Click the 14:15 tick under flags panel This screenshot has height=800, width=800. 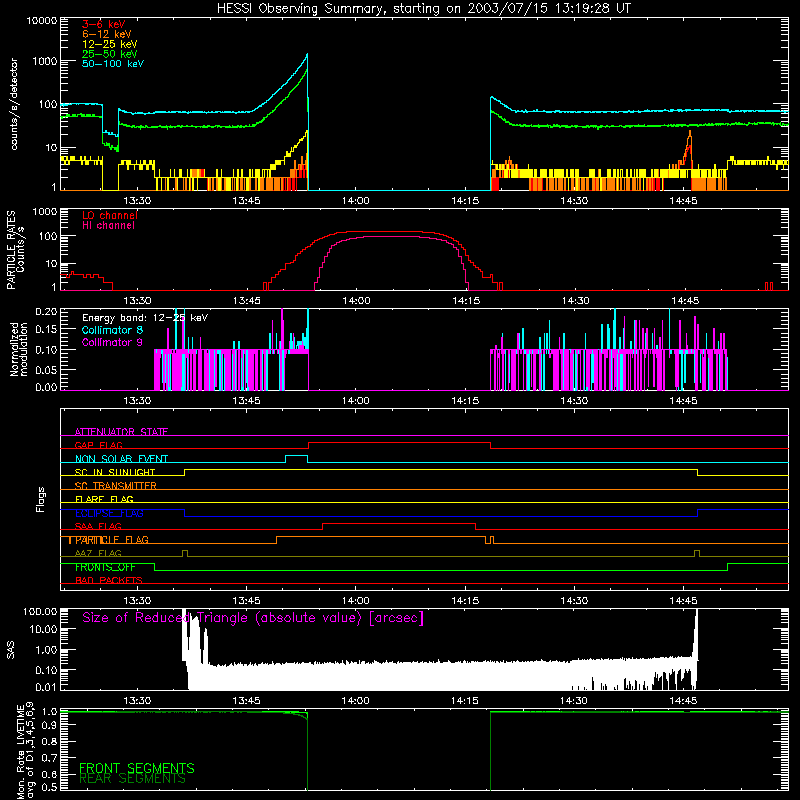click(465, 601)
